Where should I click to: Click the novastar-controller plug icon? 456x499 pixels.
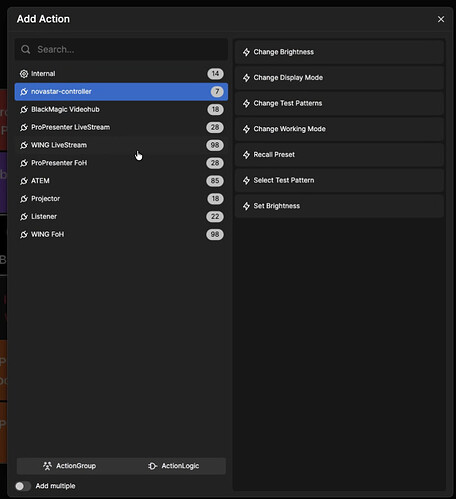[x=24, y=92]
